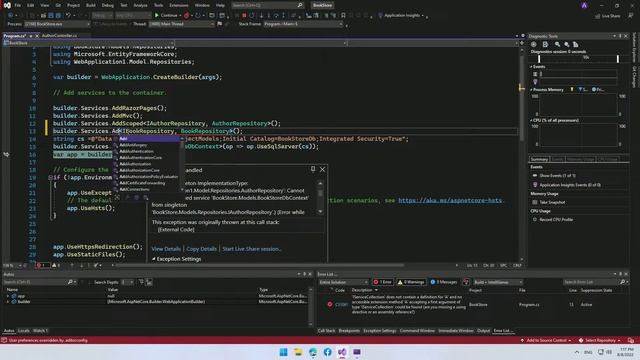The image size is (640, 360).
Task: Click the Hot Reload flame icon
Action: click(x=187, y=16)
